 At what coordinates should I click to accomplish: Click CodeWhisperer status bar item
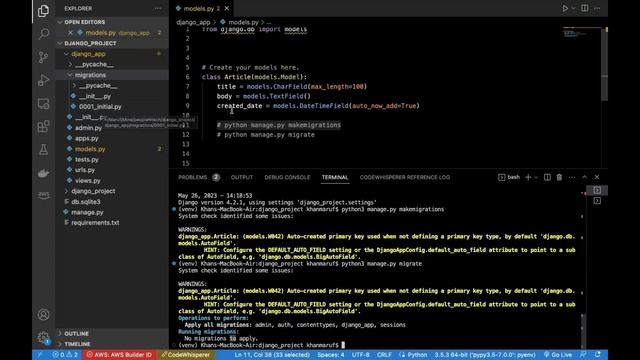click(x=186, y=355)
